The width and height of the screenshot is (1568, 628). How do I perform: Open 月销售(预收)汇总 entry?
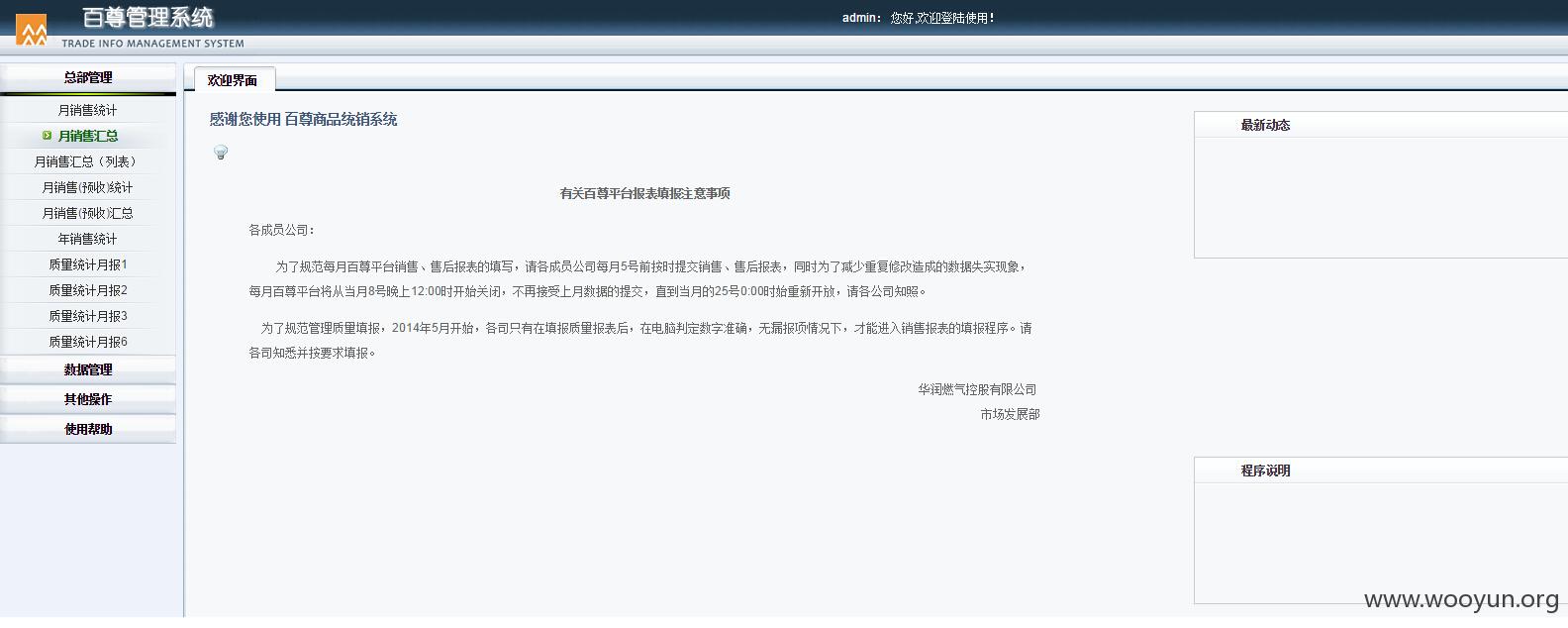[87, 213]
